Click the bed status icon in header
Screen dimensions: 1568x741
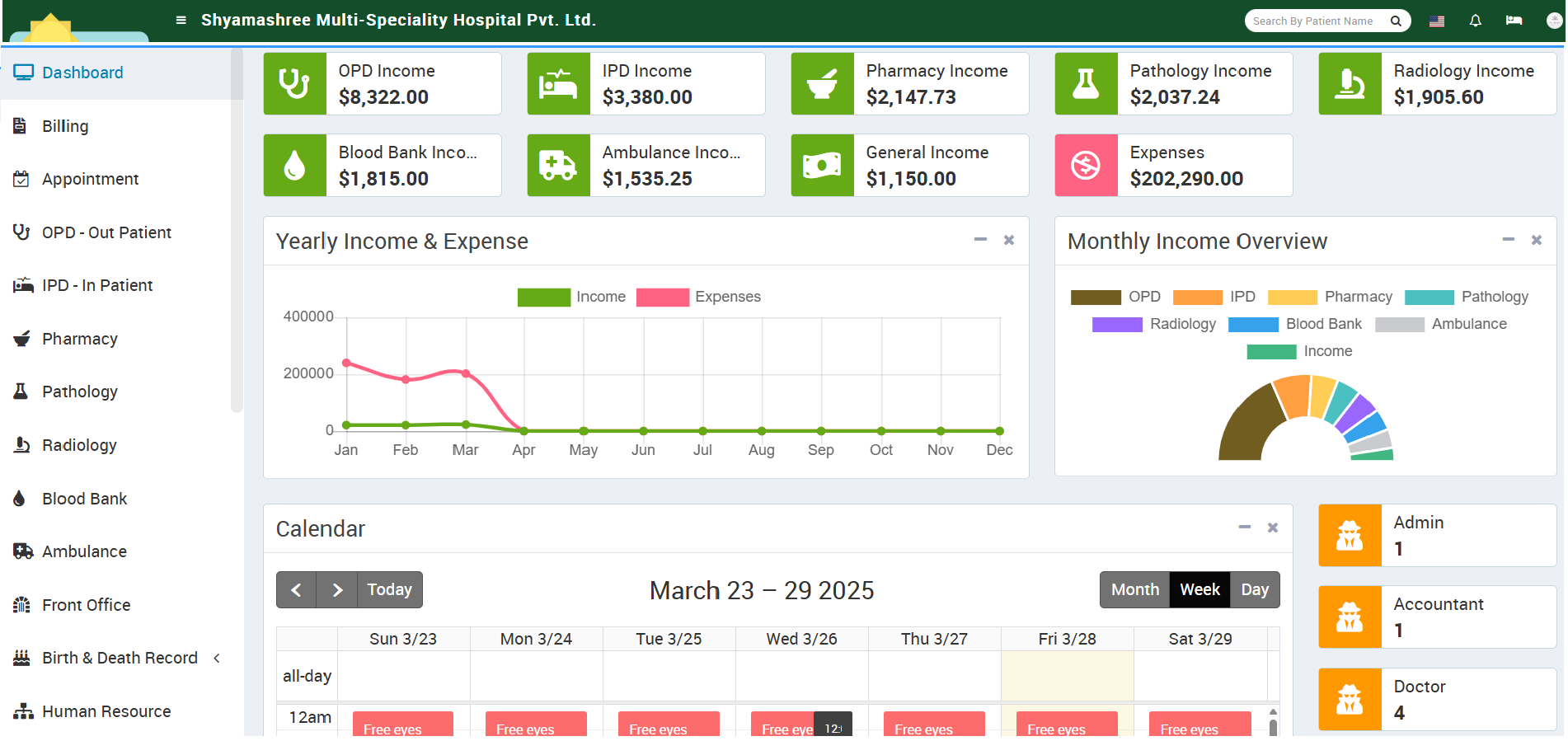(1514, 21)
